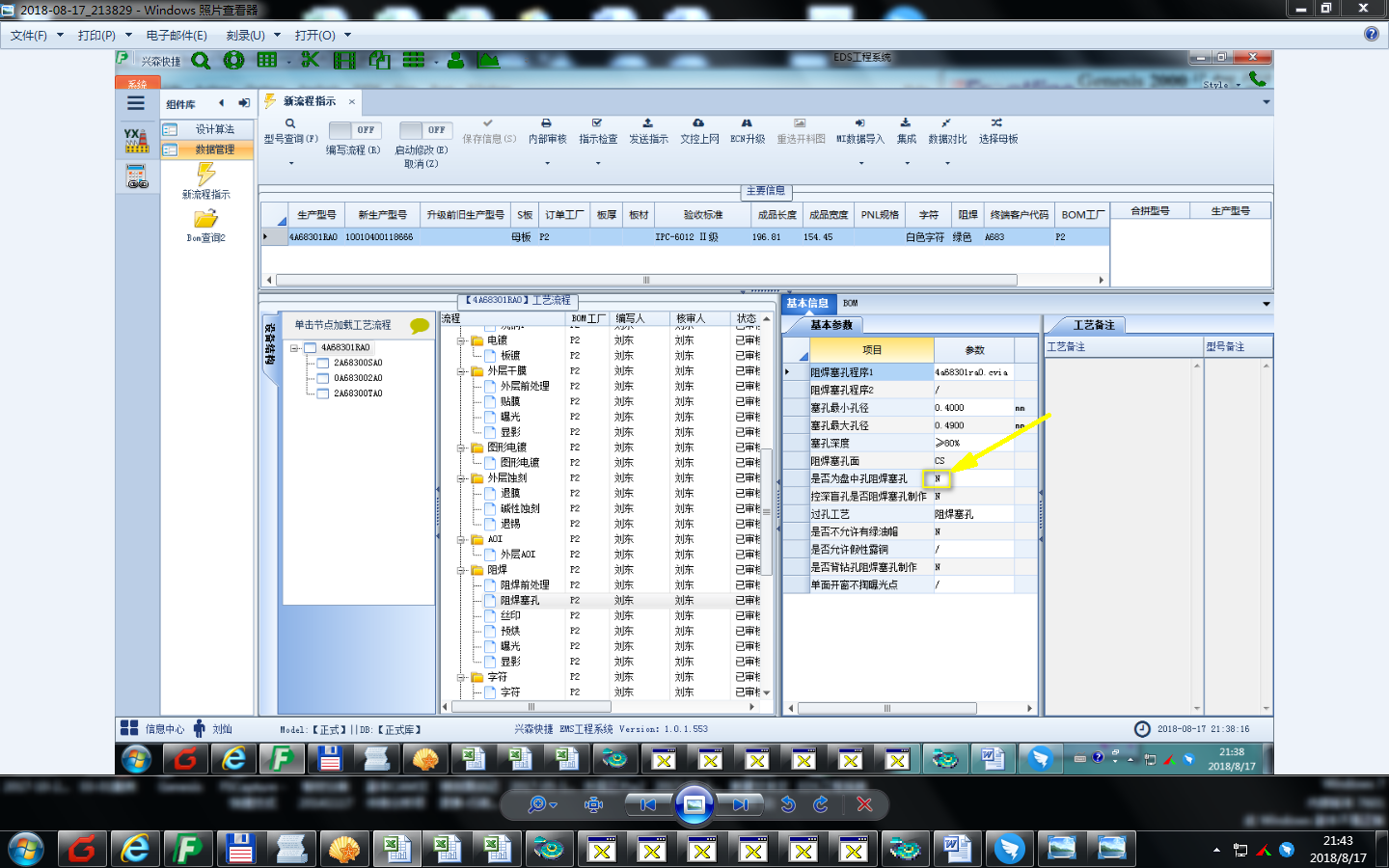Click the 数据对比 compare icon
The image size is (1389, 868).
tap(946, 123)
